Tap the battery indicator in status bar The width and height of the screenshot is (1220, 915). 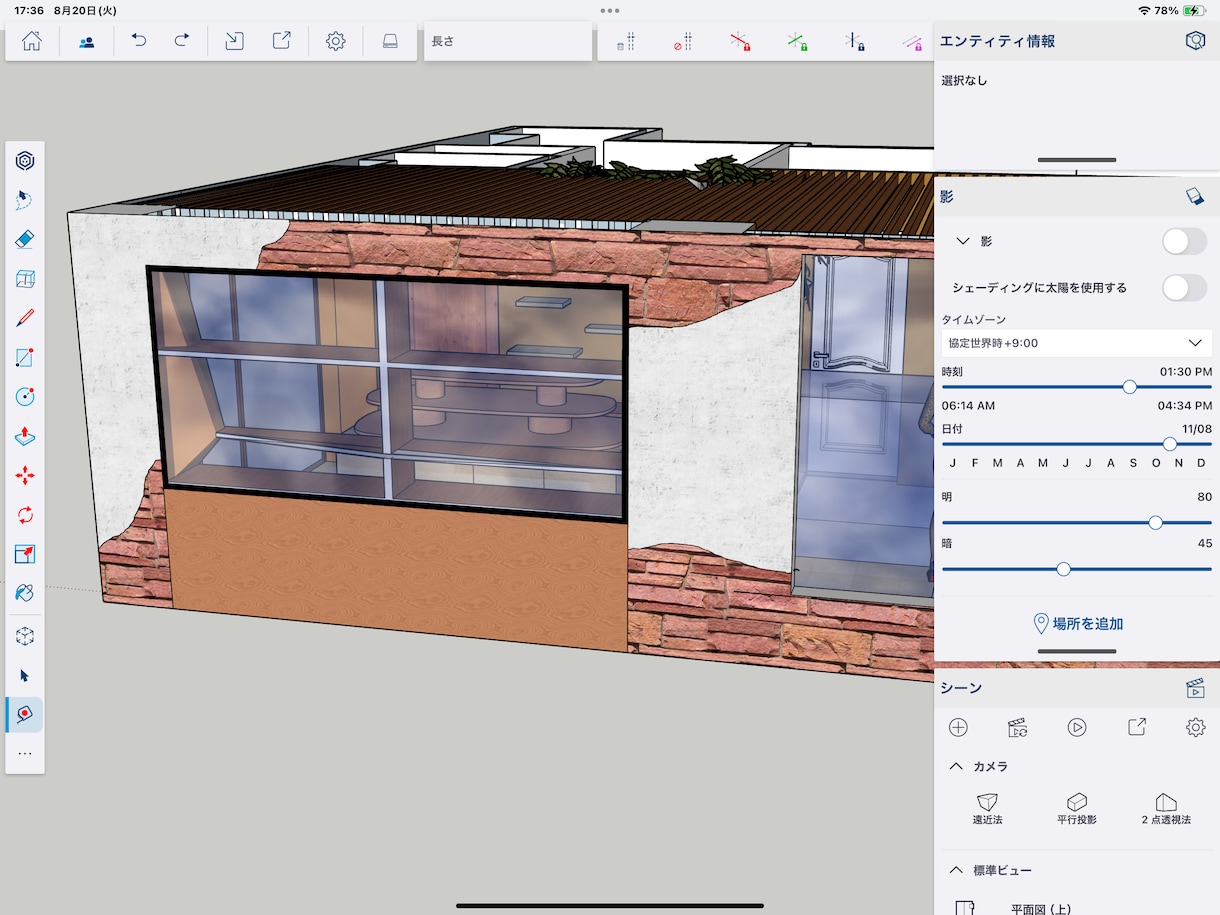point(1194,10)
